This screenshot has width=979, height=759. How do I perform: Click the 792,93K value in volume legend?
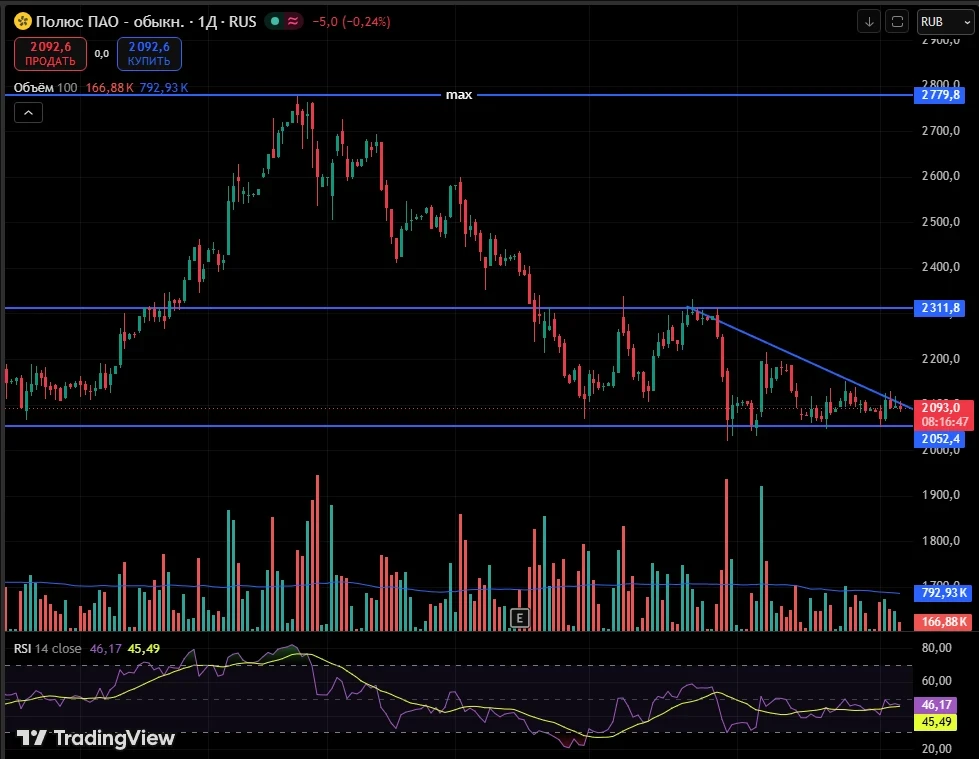[164, 87]
